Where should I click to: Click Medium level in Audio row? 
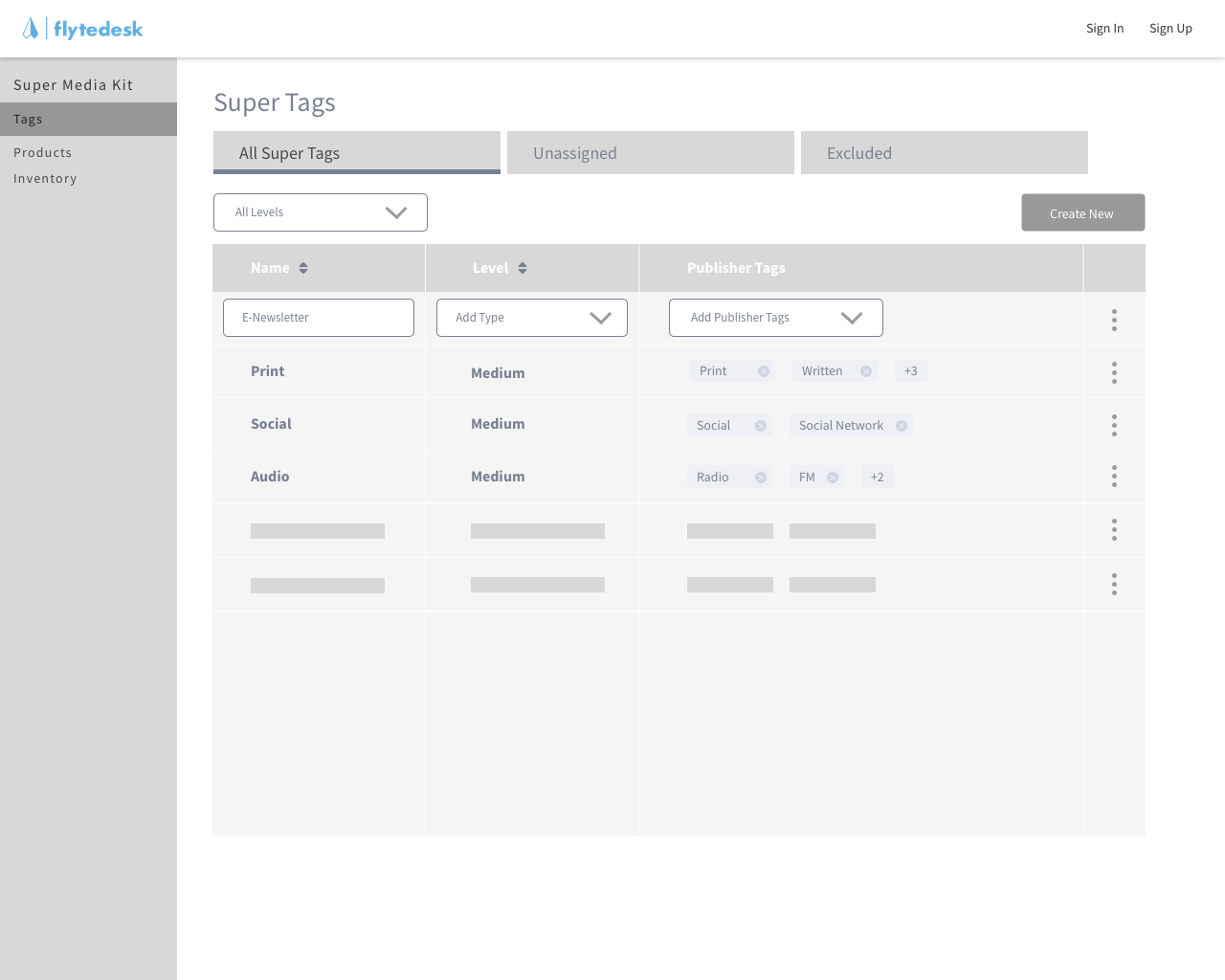click(x=498, y=477)
